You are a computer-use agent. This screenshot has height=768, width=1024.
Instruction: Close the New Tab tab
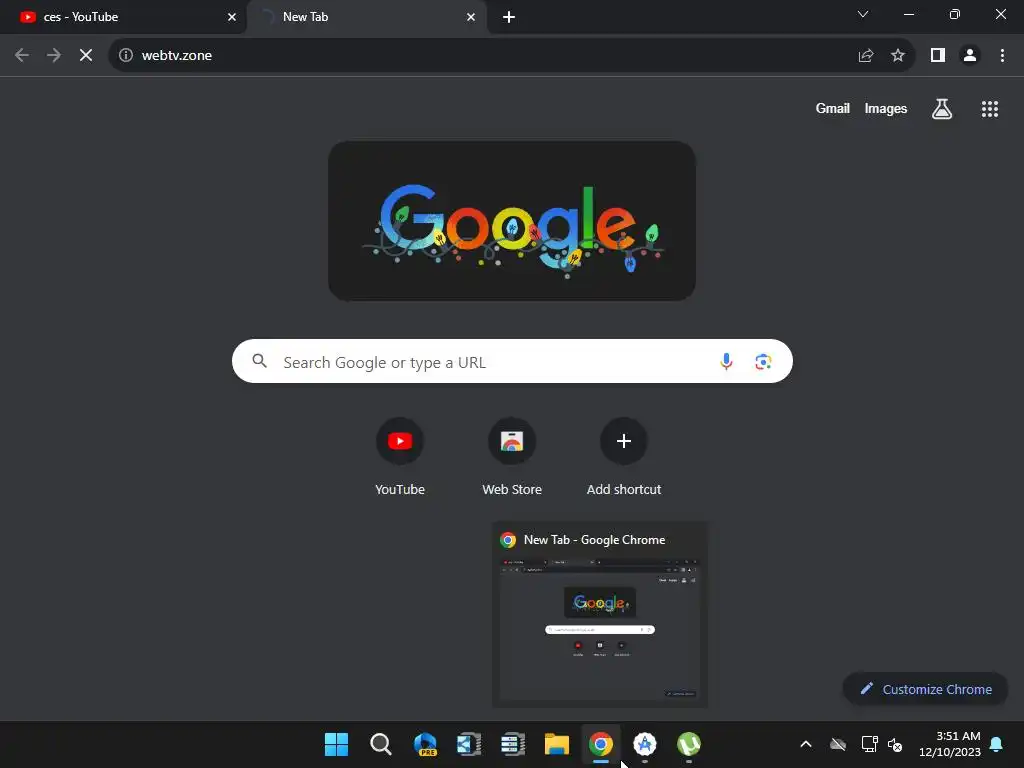[471, 17]
